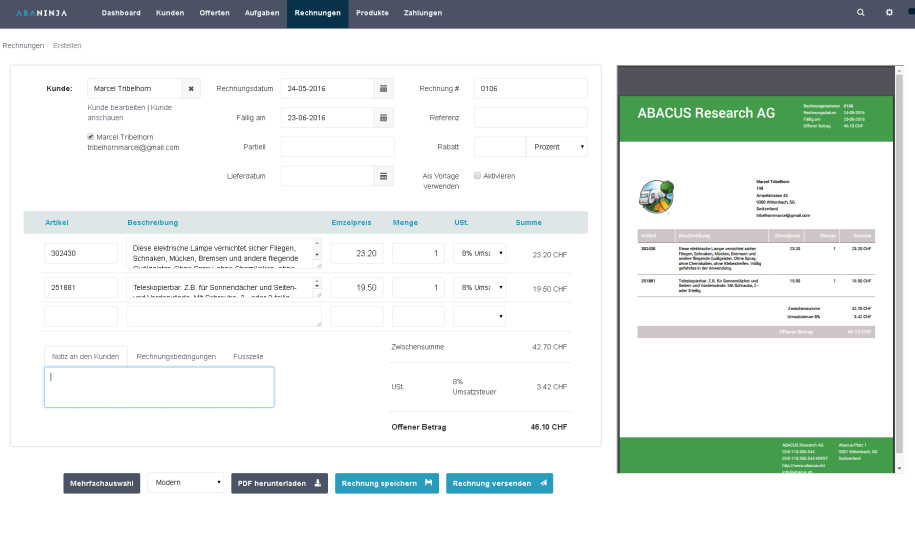Click the 46.10 CHF Offener Betrag value
This screenshot has width=915, height=534.
pos(549,427)
